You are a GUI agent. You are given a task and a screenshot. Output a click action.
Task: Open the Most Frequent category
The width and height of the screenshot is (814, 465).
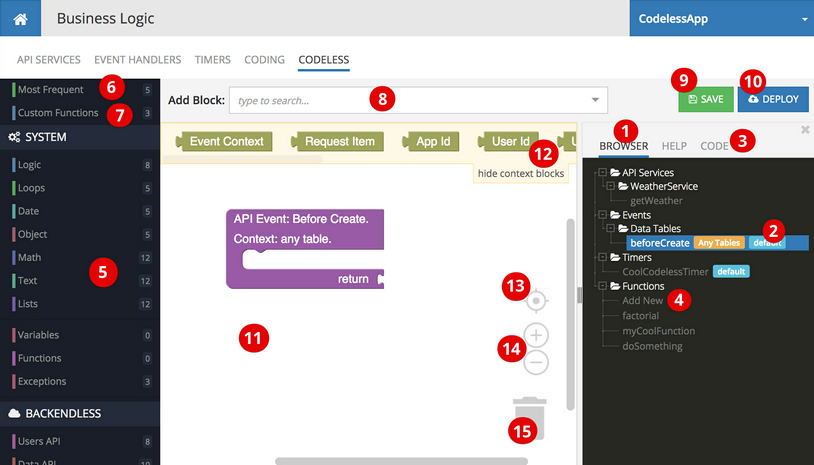coord(80,90)
